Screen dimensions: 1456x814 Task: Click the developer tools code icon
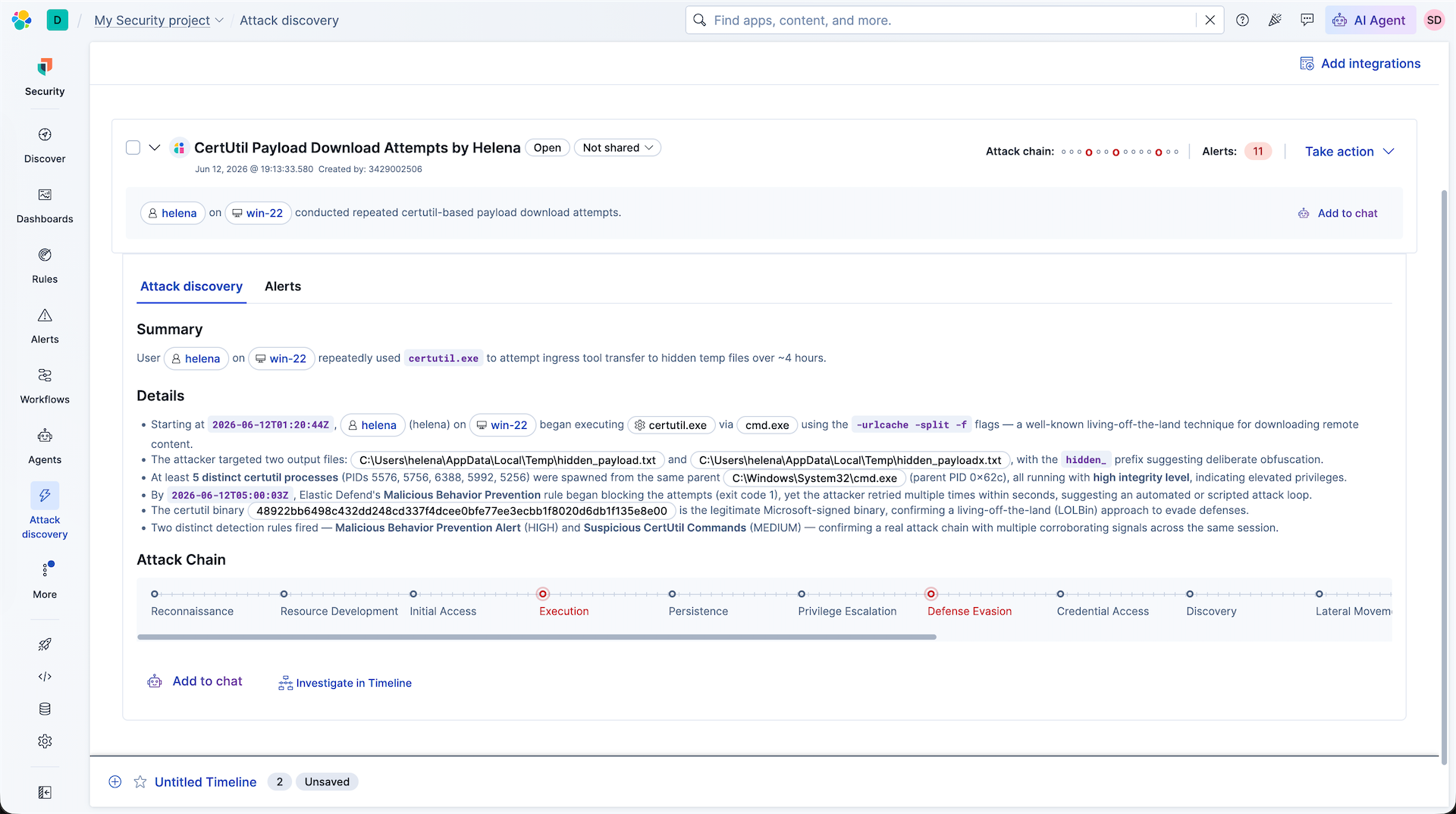[x=45, y=677]
